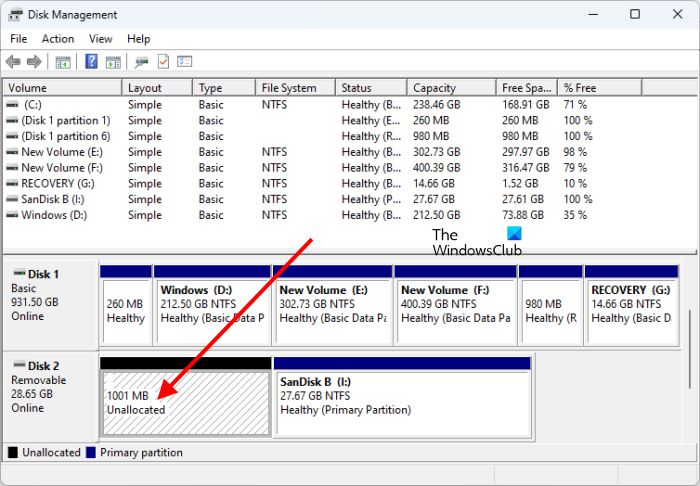The height and width of the screenshot is (486, 700).
Task: Click the graphical pane vertical scrollbar
Action: (x=689, y=349)
